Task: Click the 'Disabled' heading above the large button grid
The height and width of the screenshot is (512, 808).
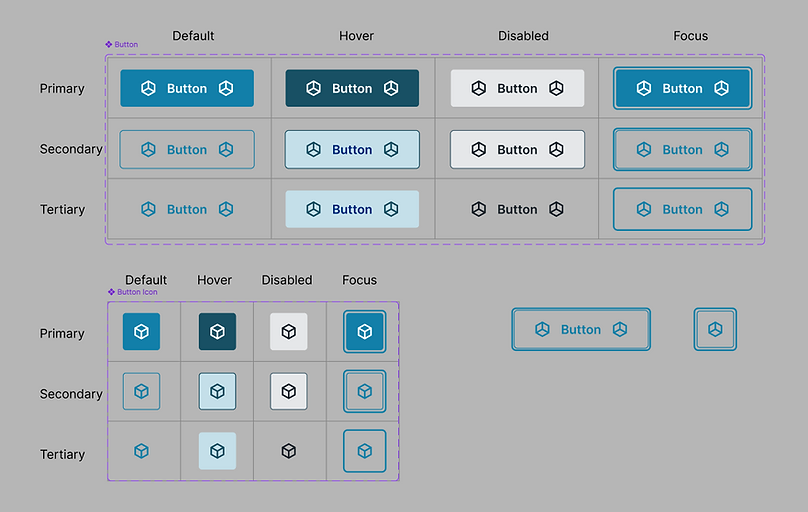Action: point(523,36)
